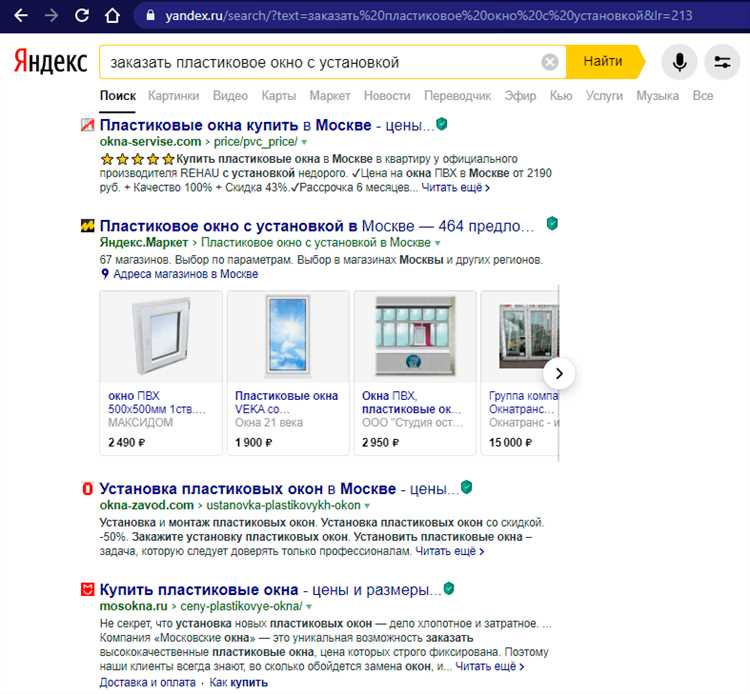Open Как купить sitelink
This screenshot has width=750, height=694.
(238, 683)
